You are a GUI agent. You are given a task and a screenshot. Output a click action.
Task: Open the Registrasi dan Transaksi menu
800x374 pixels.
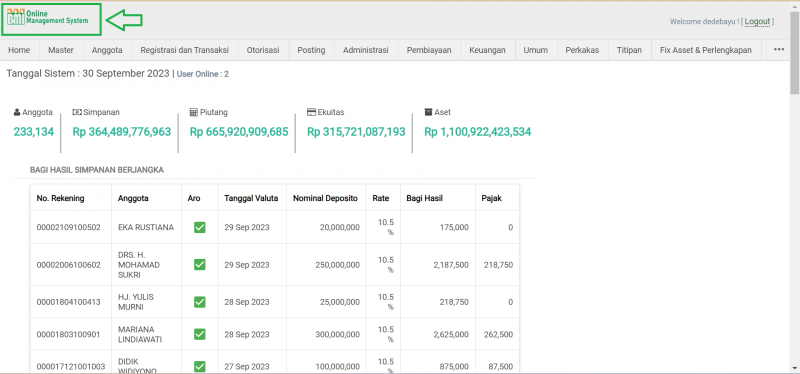click(185, 50)
